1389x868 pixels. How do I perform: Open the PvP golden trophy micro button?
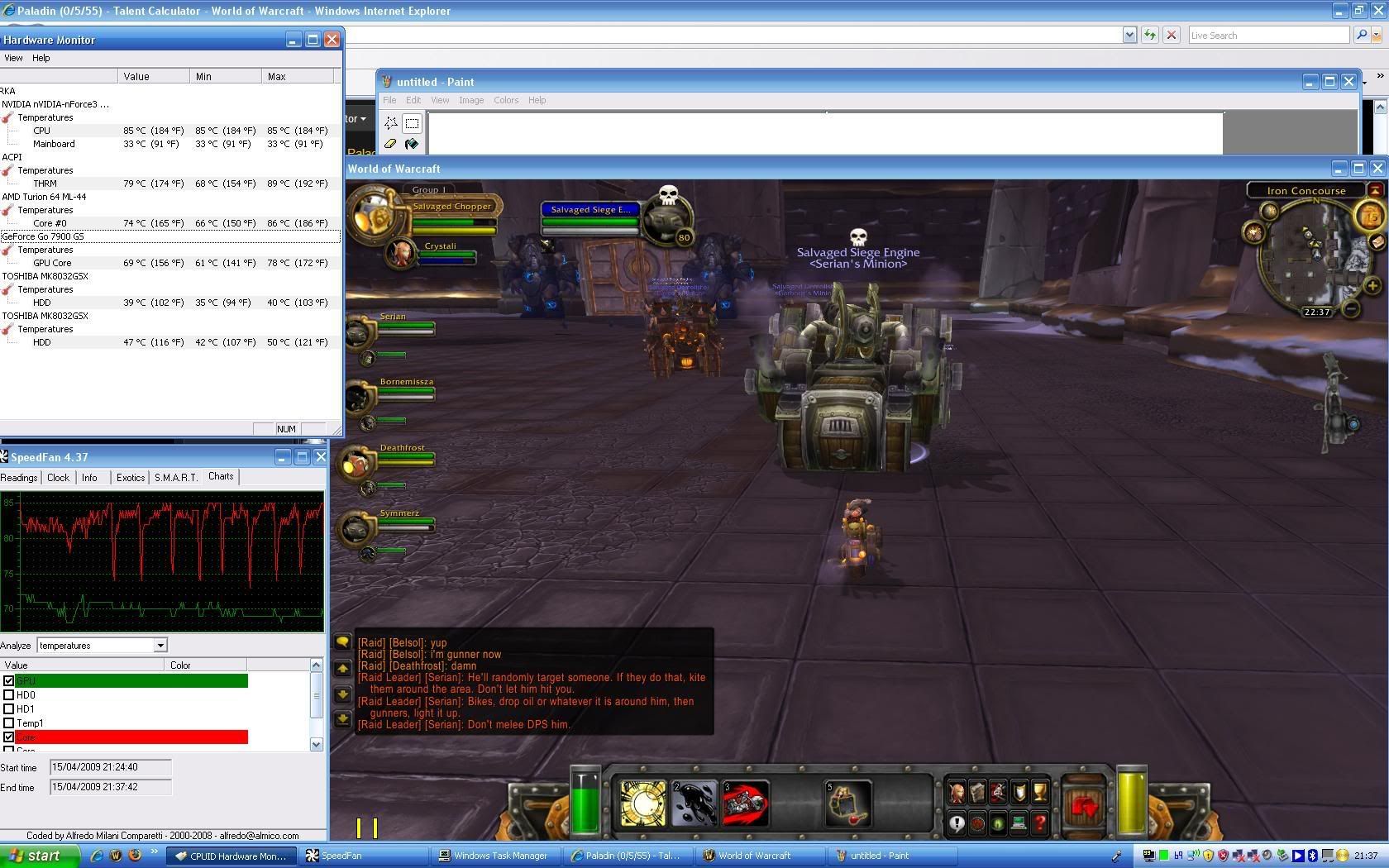click(x=1039, y=792)
